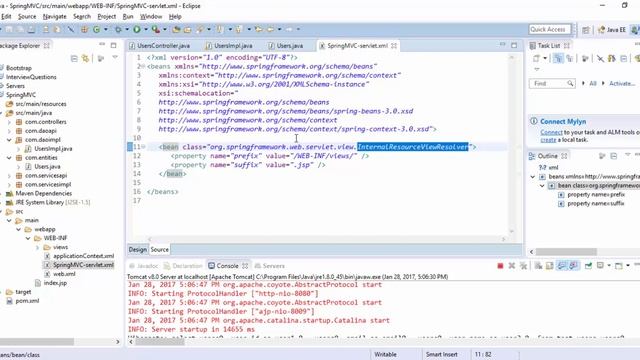
Task: Click the Debug bug icon in toolbar
Action: 118,29
